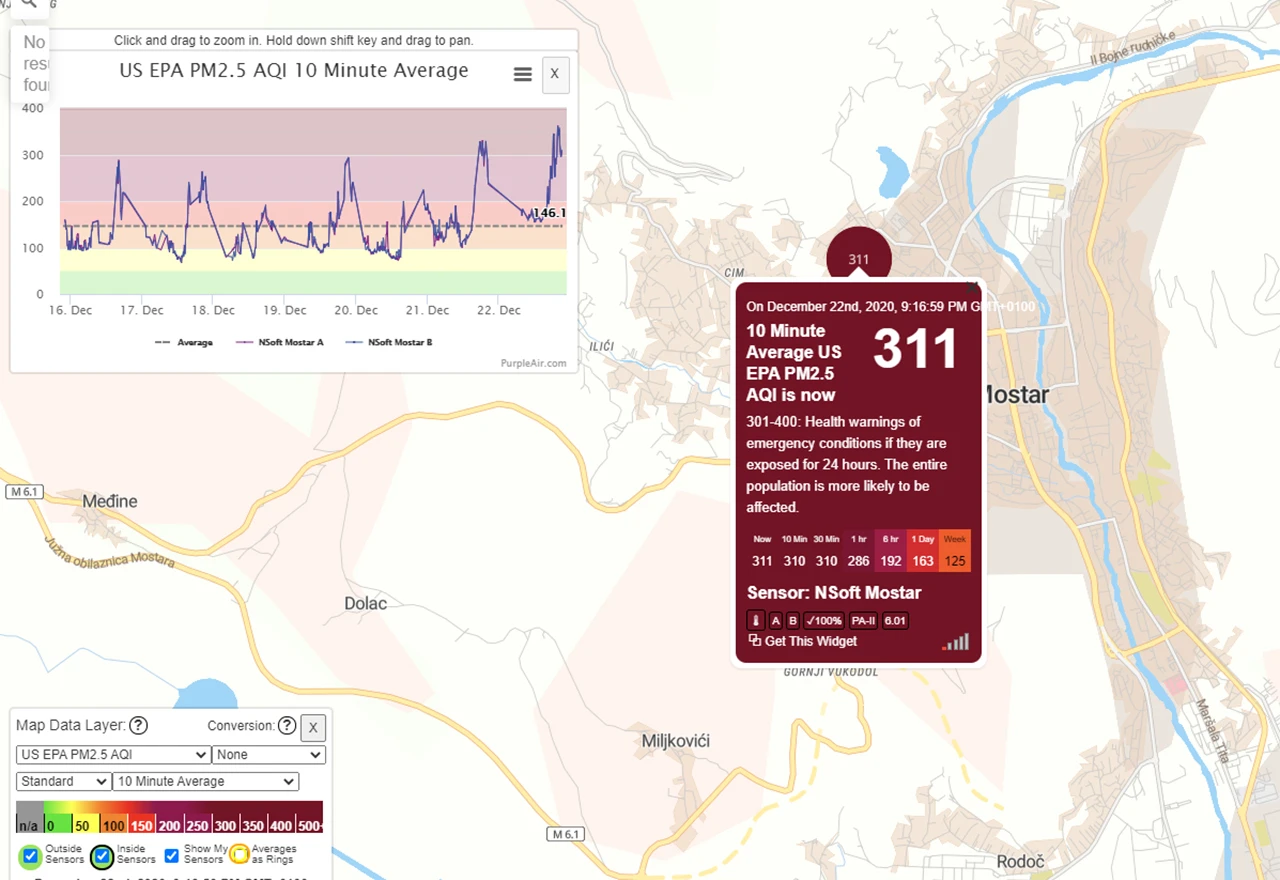Click the Get This Widget link
This screenshot has height=880, width=1280.
[x=803, y=641]
